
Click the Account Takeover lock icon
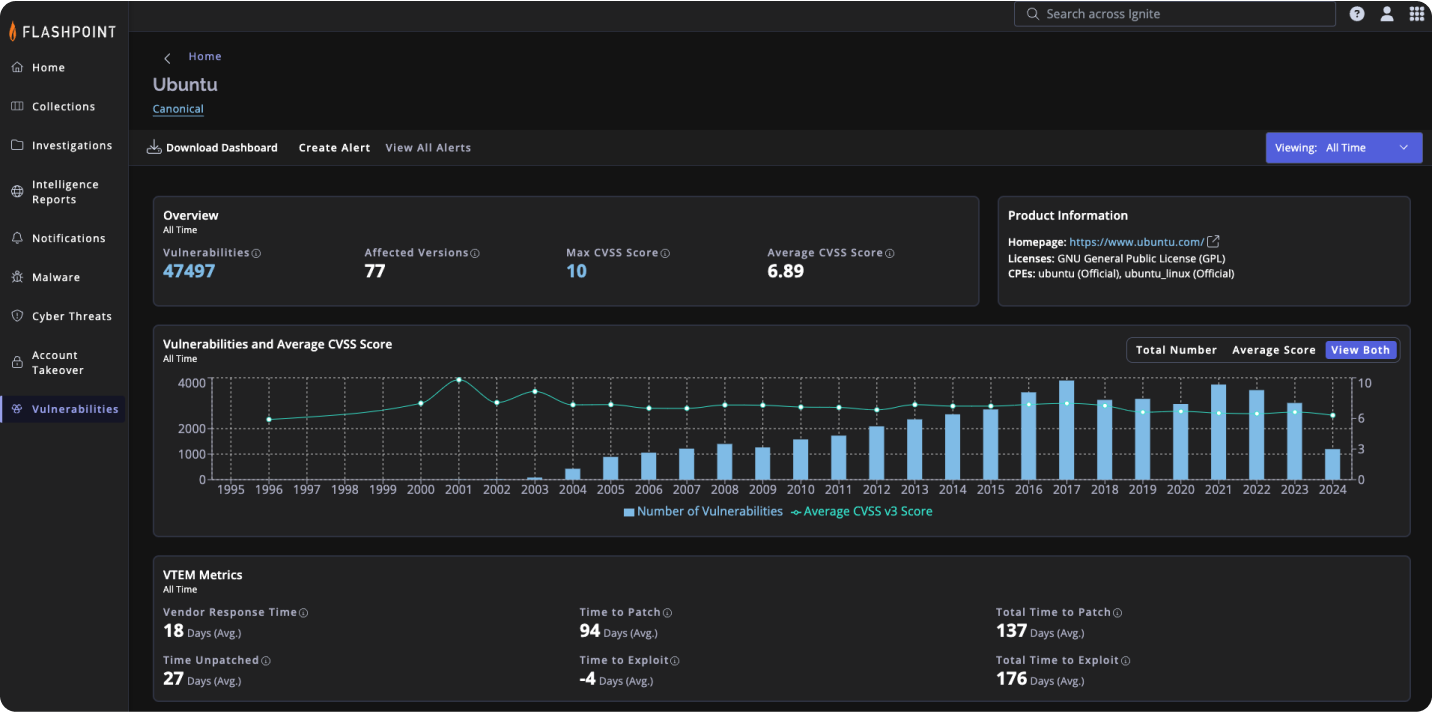(17, 363)
